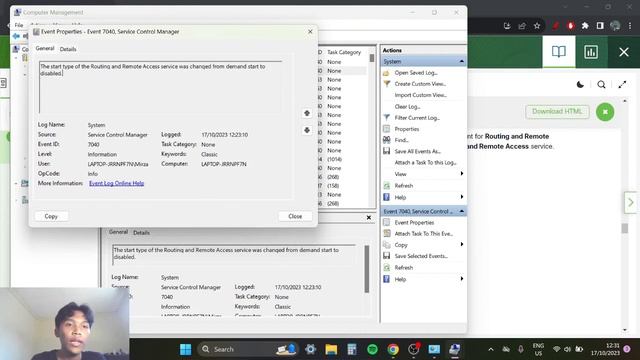Image resolution: width=640 pixels, height=360 pixels.
Task: Open Event Properties in Actions pane
Action: [414, 222]
